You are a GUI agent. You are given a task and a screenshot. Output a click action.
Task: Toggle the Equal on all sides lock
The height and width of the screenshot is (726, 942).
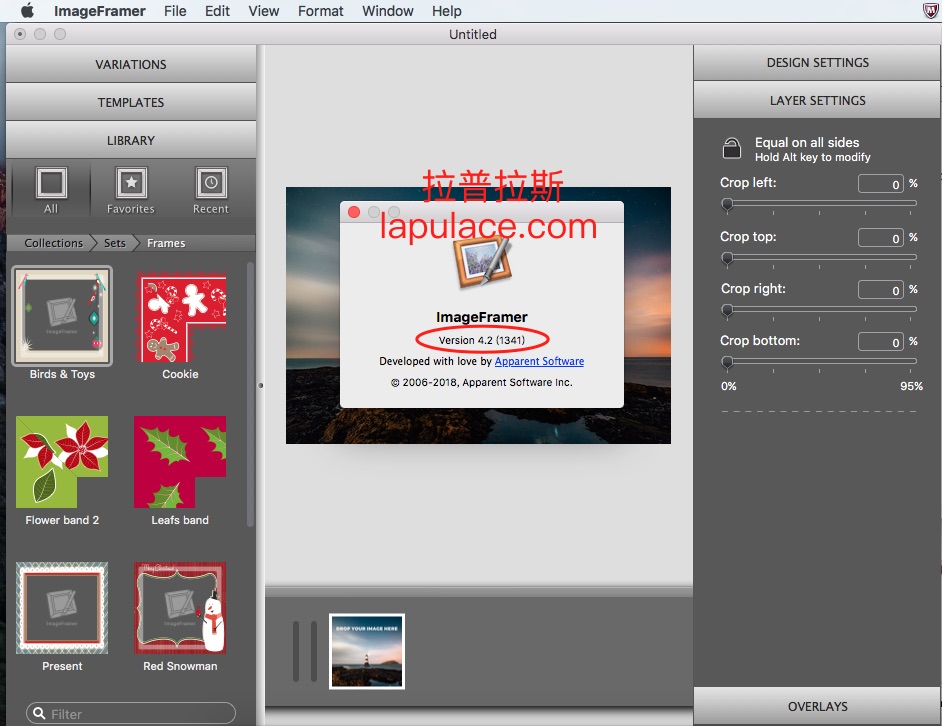(732, 148)
